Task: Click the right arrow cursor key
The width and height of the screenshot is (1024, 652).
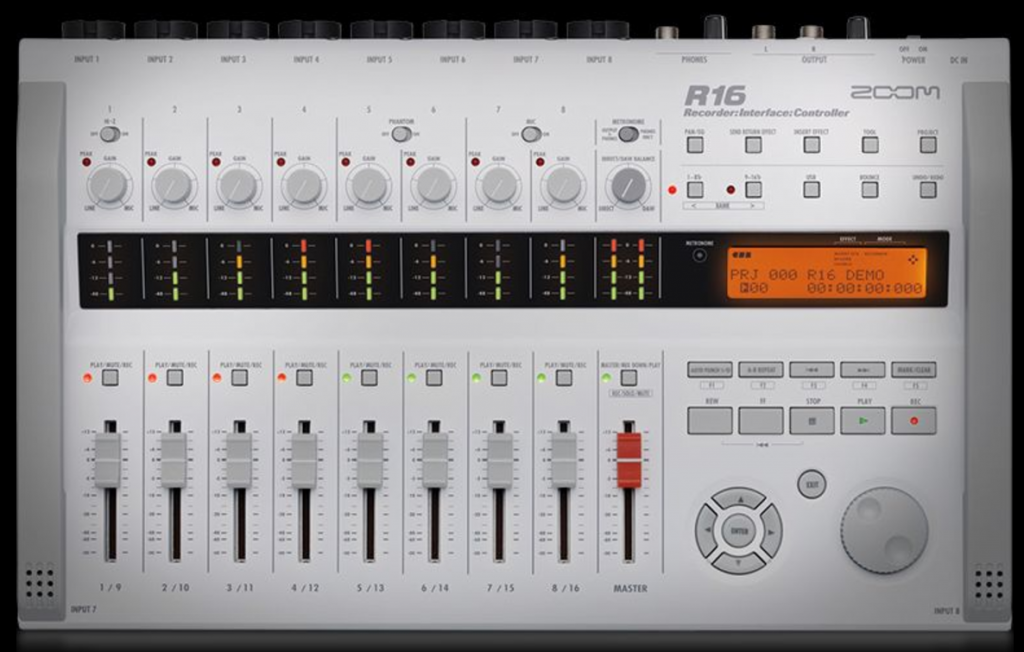Action: click(x=771, y=531)
